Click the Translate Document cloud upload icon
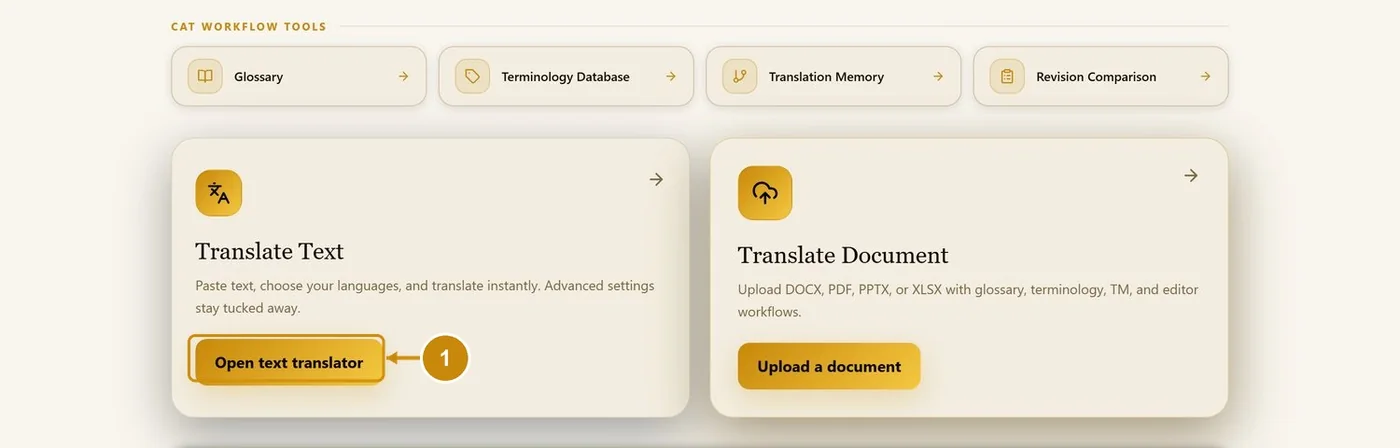 click(x=765, y=193)
